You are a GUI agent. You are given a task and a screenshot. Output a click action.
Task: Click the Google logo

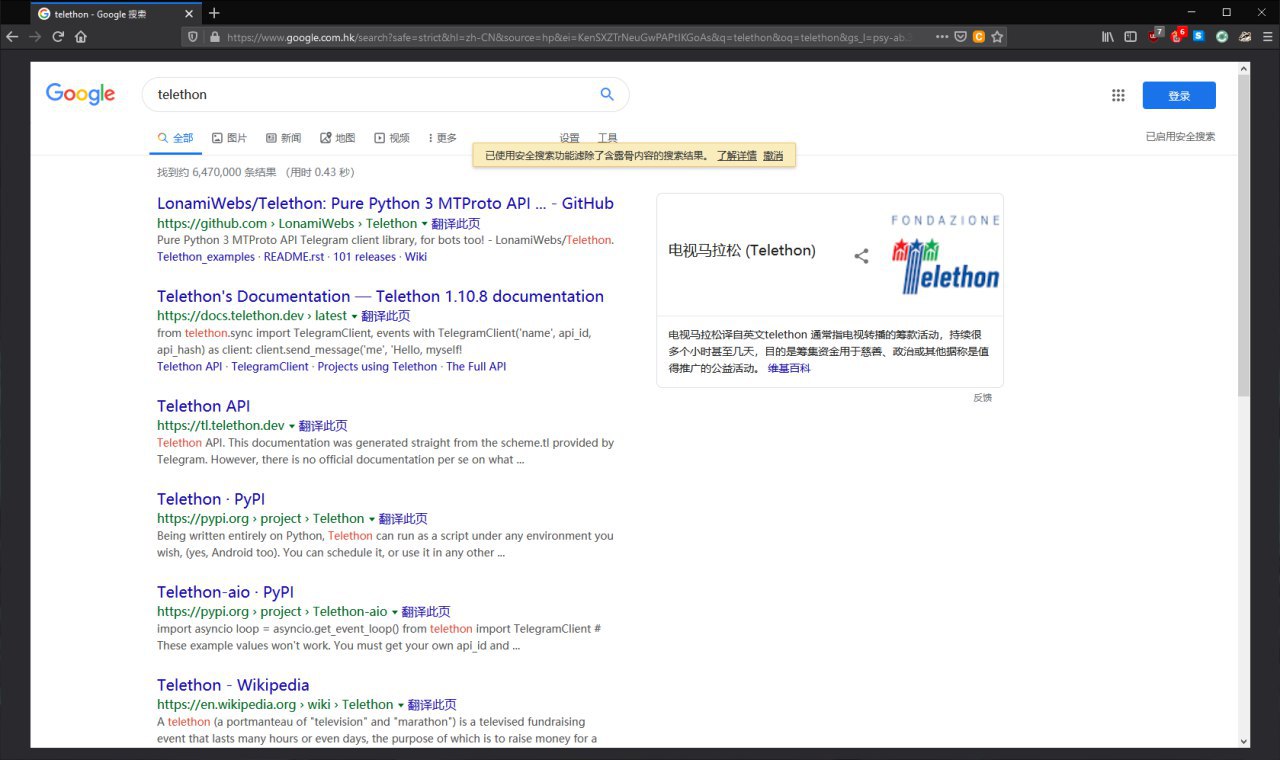click(x=80, y=94)
